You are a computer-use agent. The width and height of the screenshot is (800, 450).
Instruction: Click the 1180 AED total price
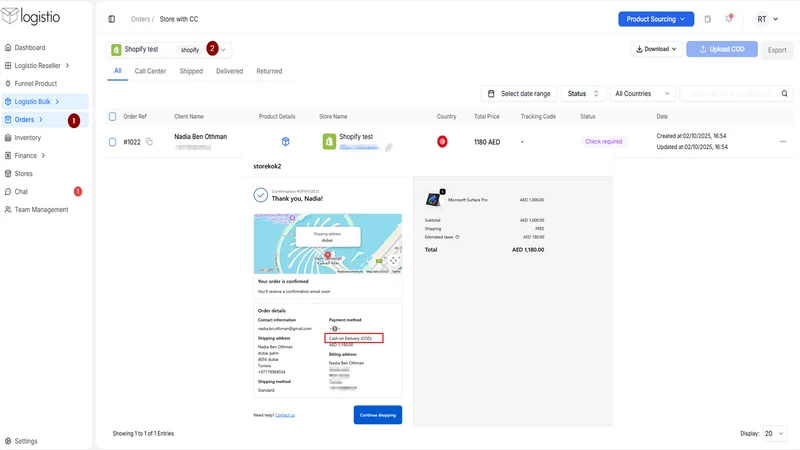[487, 142]
